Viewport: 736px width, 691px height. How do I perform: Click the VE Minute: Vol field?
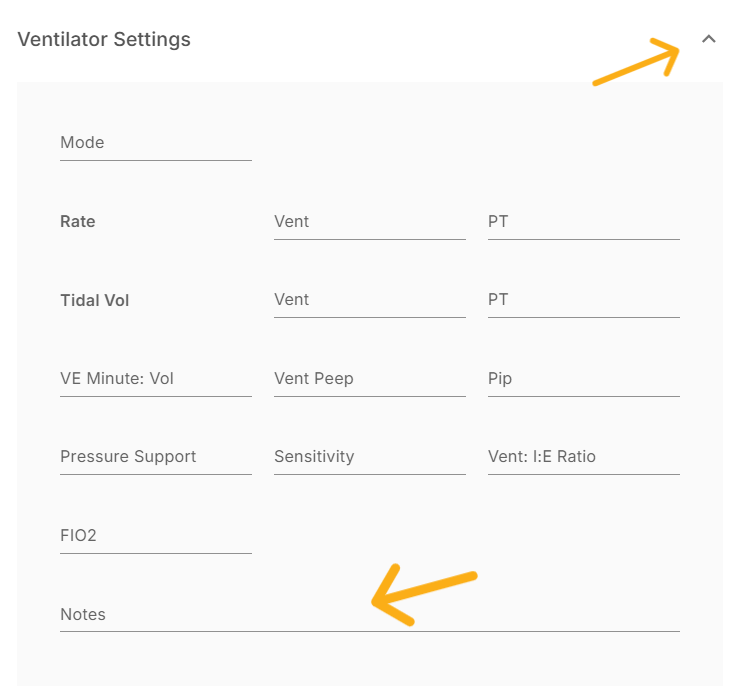click(155, 379)
